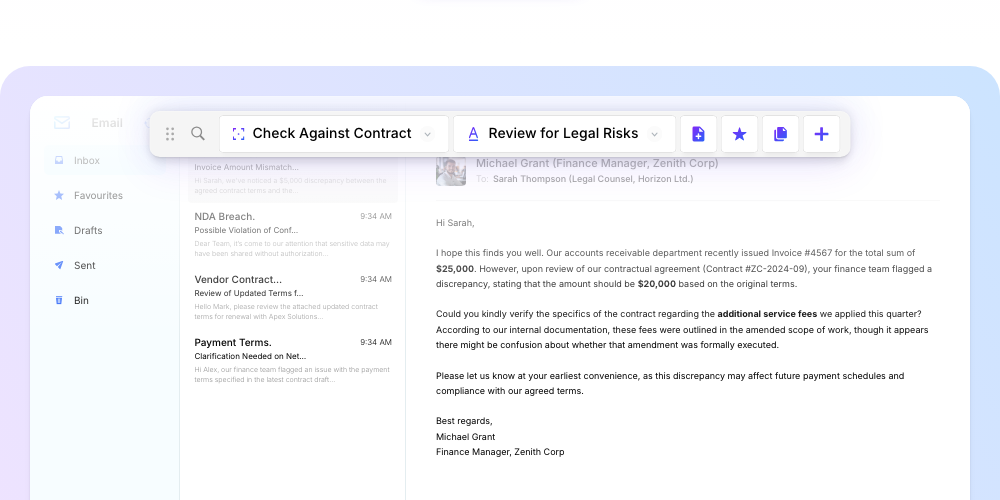Viewport: 1000px width, 500px height.
Task: Click the 'Clarification Needed on Net...' subject
Action: [250, 356]
